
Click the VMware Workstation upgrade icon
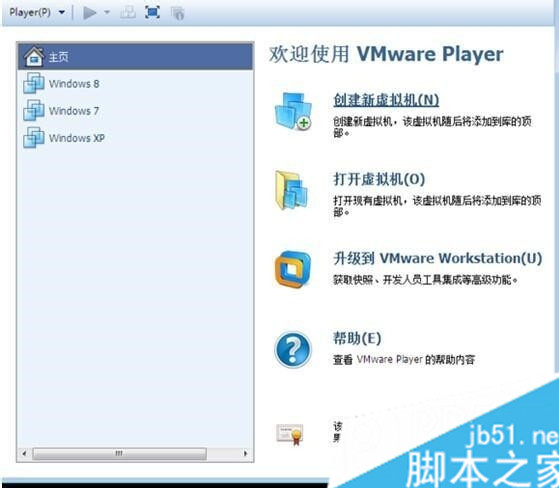tap(293, 269)
